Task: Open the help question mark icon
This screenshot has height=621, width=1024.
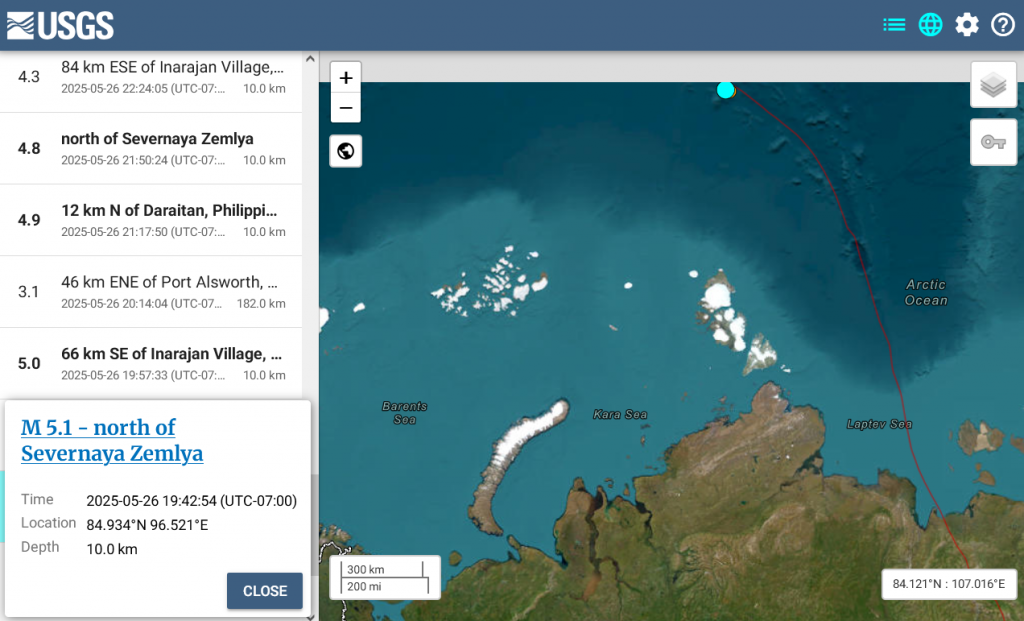Action: pyautogui.click(x=1002, y=25)
